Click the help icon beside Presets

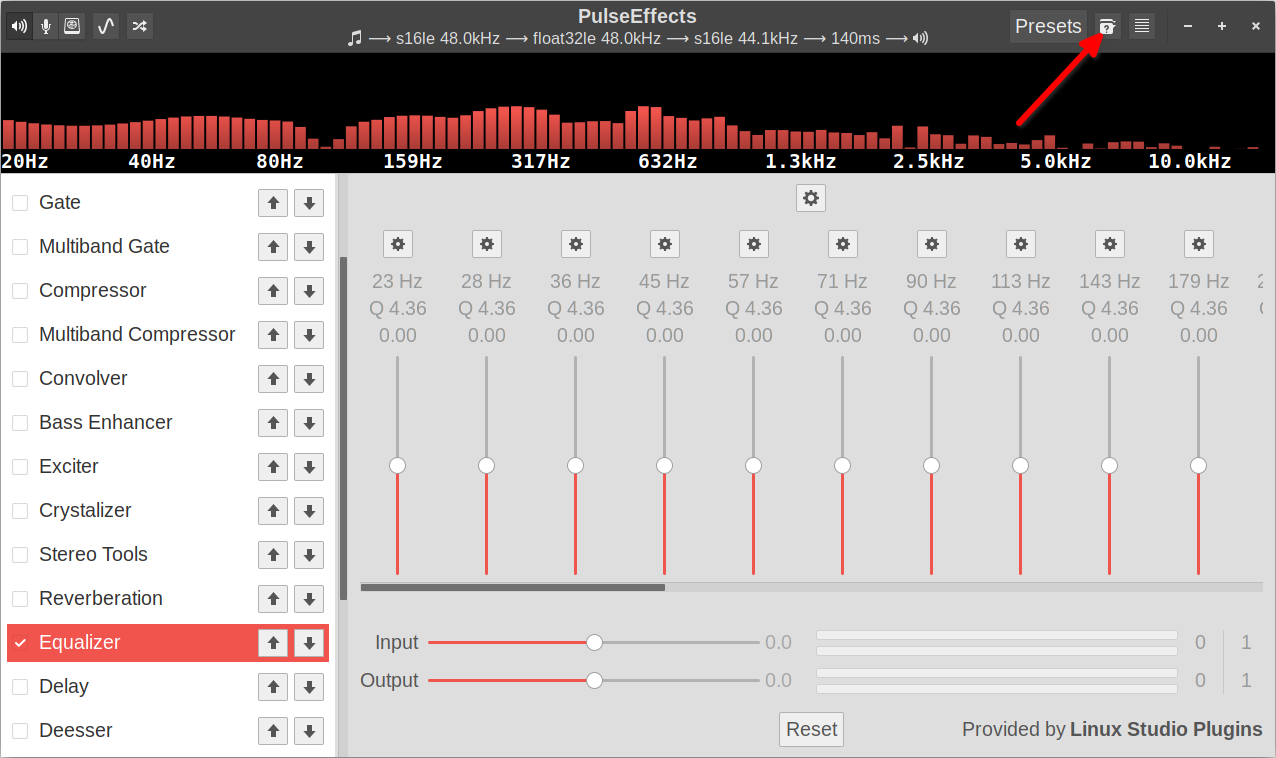click(x=1107, y=26)
